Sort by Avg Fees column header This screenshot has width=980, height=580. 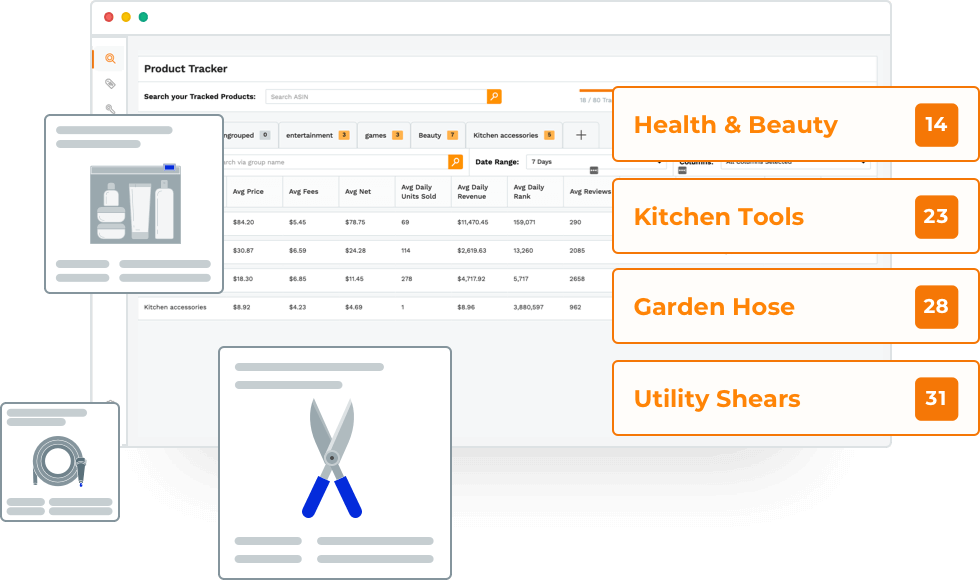303,192
